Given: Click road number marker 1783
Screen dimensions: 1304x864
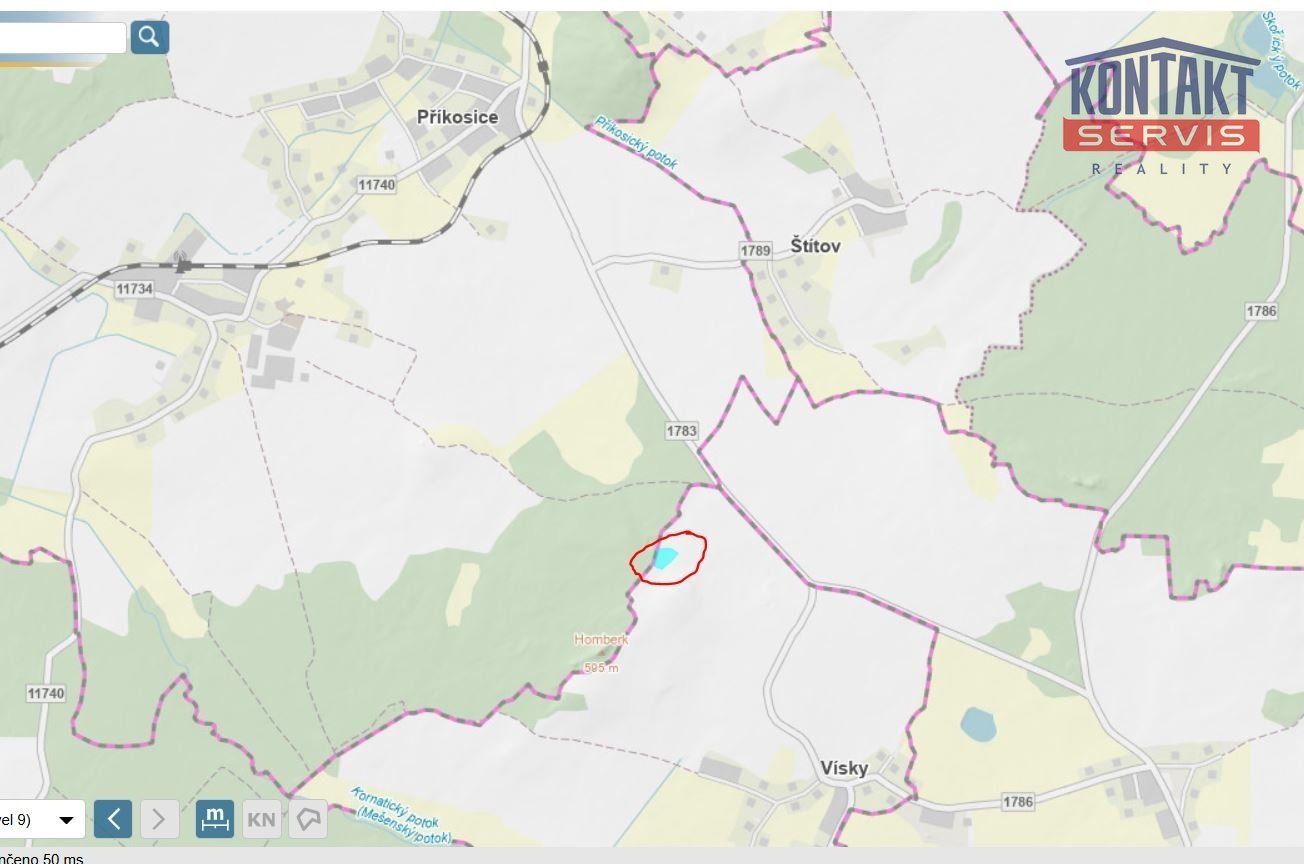Looking at the screenshot, I should (681, 431).
